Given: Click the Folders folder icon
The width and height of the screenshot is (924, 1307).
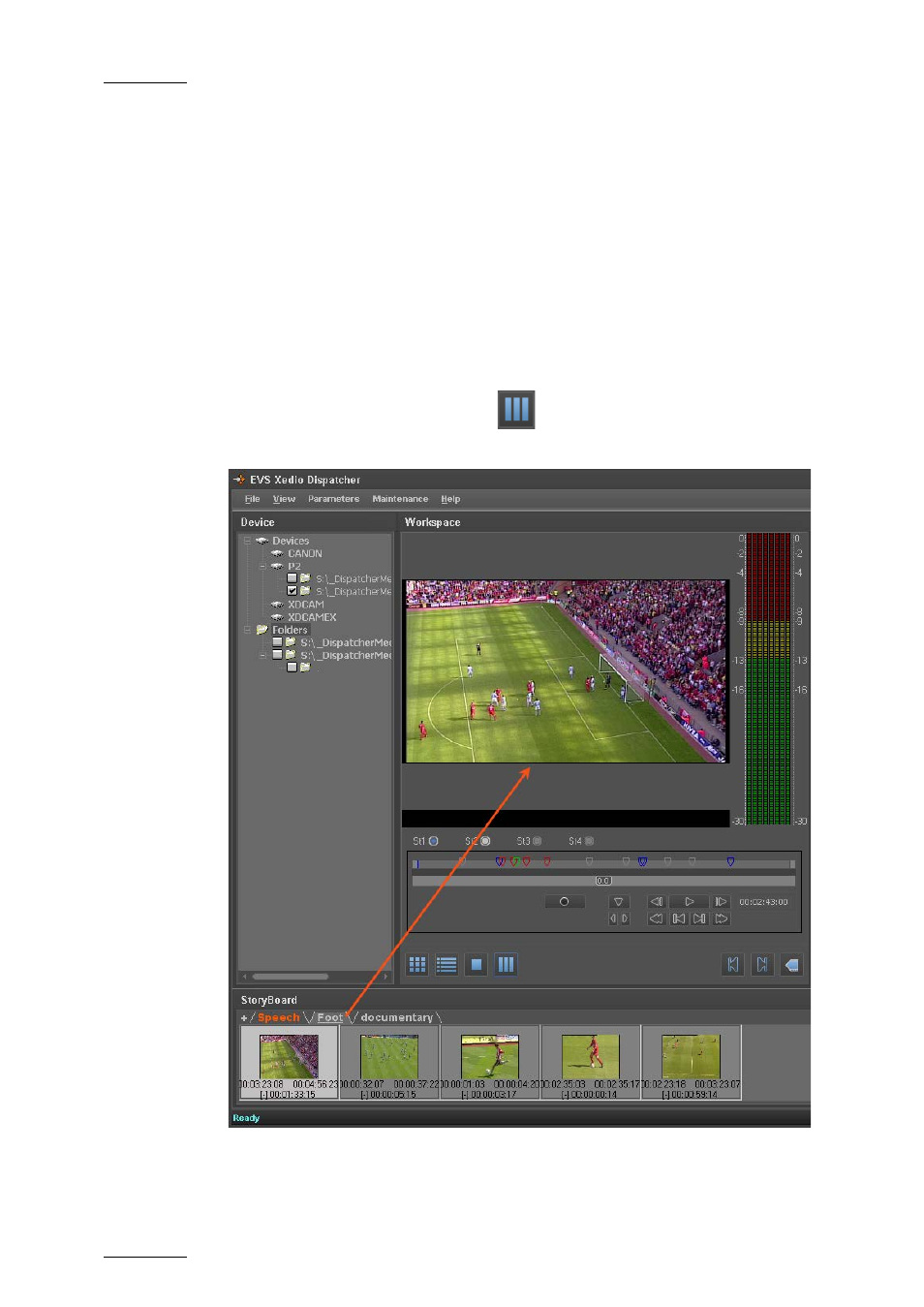Looking at the screenshot, I should pos(262,630).
